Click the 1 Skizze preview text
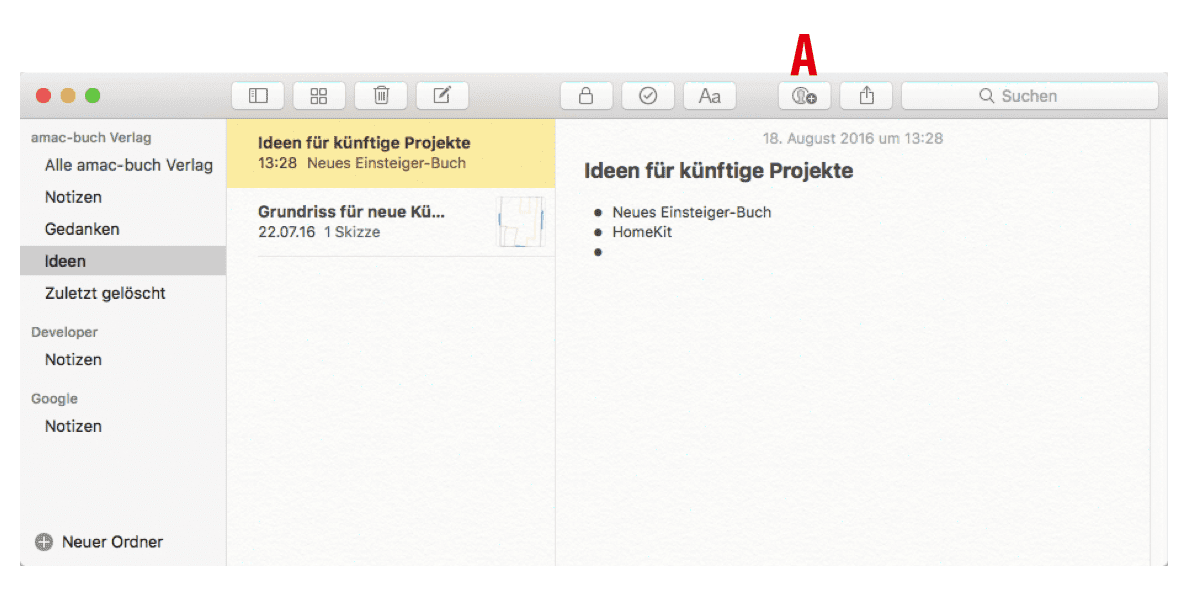Screen dimensions: 1190x592 click(x=352, y=232)
